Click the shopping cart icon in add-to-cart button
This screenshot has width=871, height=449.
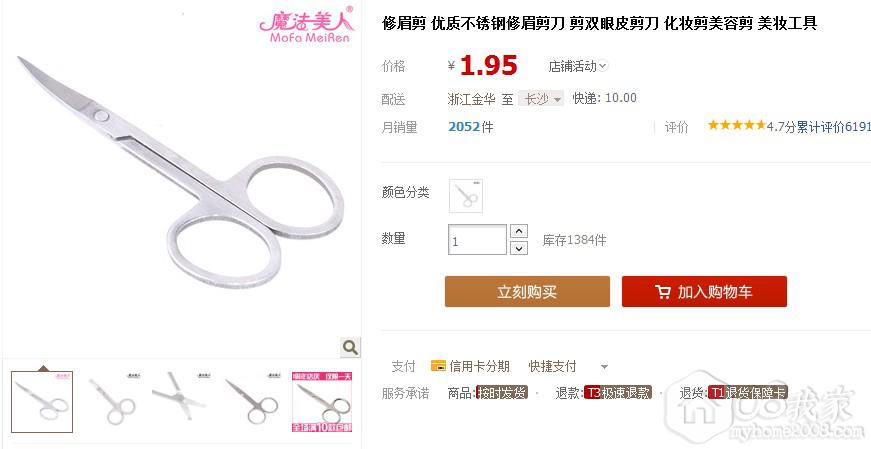pyautogui.click(x=662, y=292)
